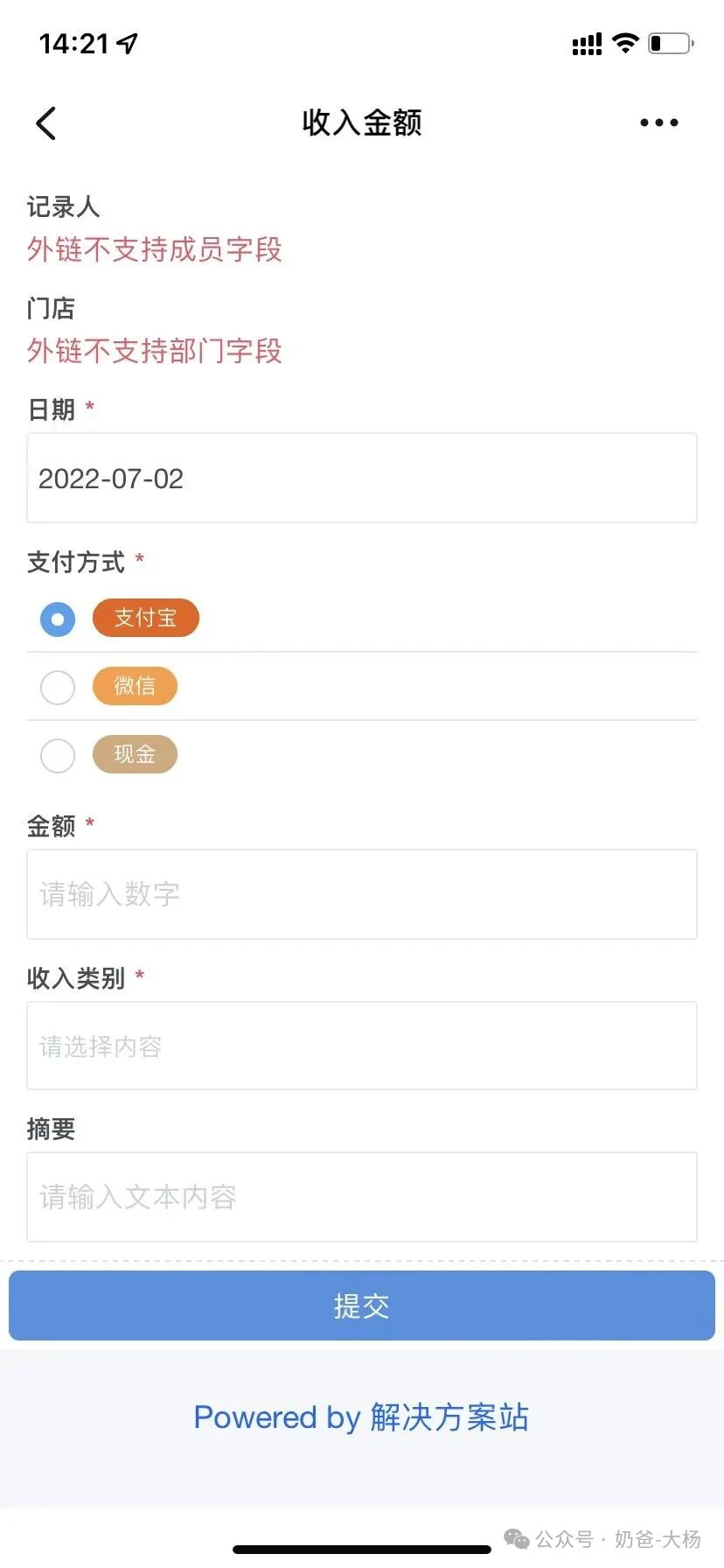Screen dimensions: 724x1568
Task: Tap the 微信 yellow tag label
Action: (135, 686)
